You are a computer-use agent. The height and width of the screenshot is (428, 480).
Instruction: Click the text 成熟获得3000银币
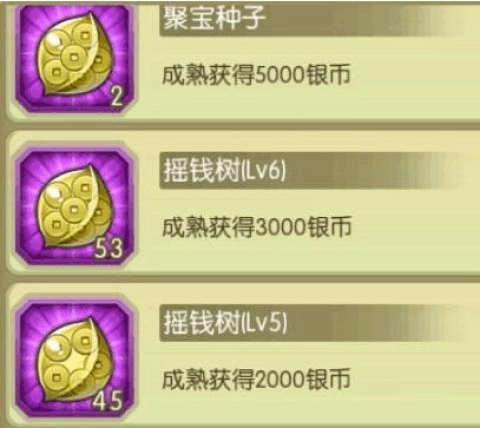click(x=256, y=227)
